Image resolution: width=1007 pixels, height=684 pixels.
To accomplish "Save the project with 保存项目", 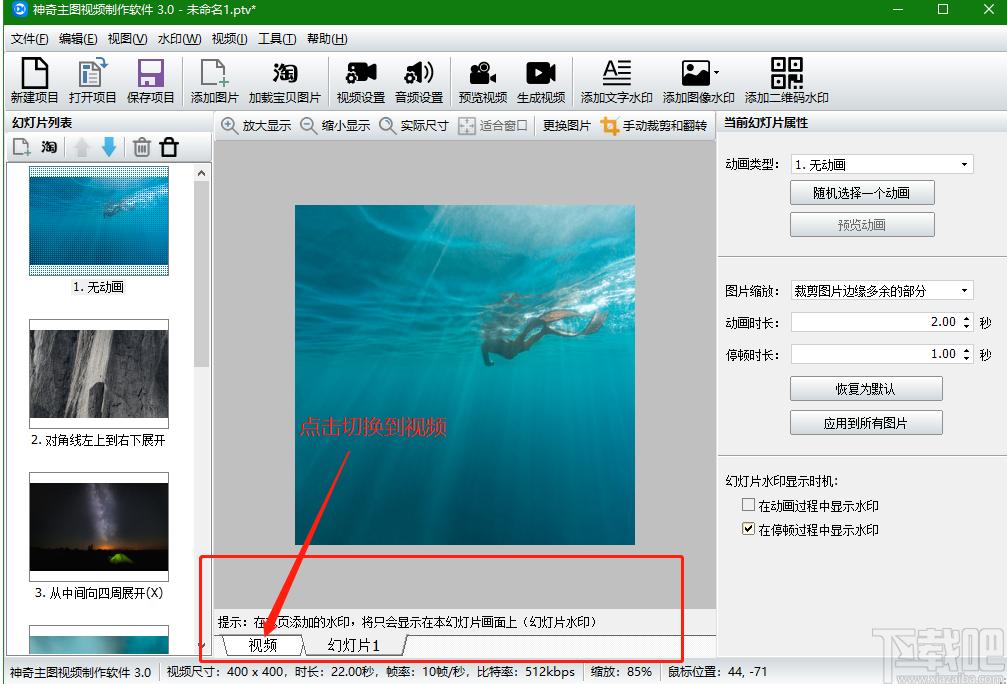I will (x=150, y=80).
